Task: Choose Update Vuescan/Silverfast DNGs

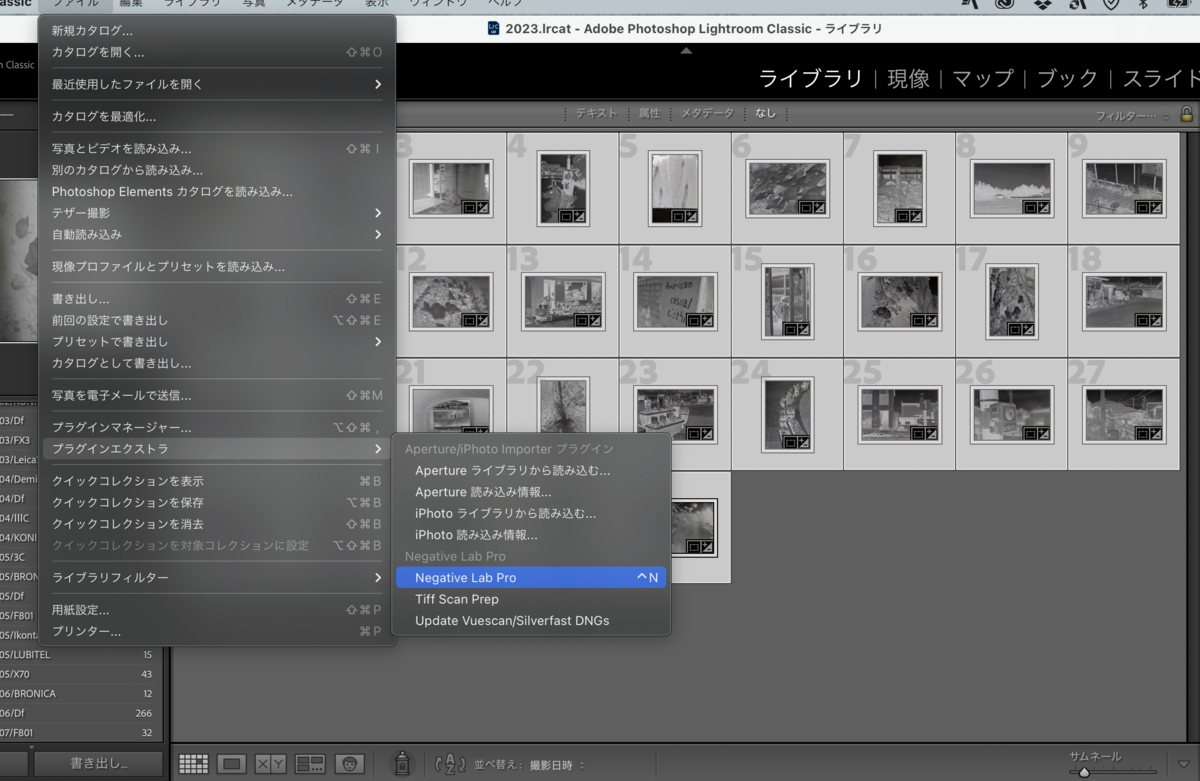Action: point(531,621)
